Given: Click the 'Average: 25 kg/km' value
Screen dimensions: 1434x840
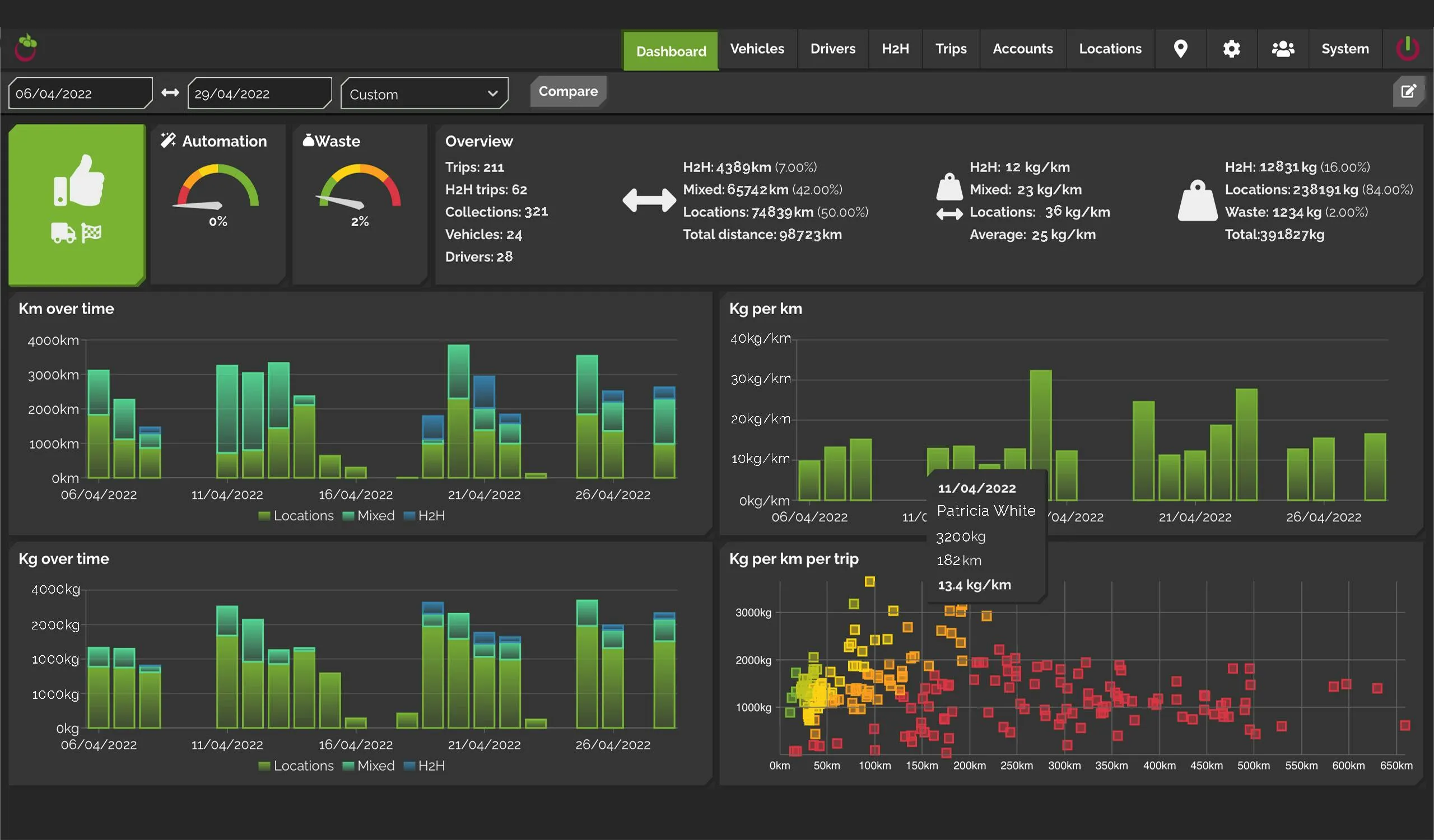Looking at the screenshot, I should [1032, 234].
